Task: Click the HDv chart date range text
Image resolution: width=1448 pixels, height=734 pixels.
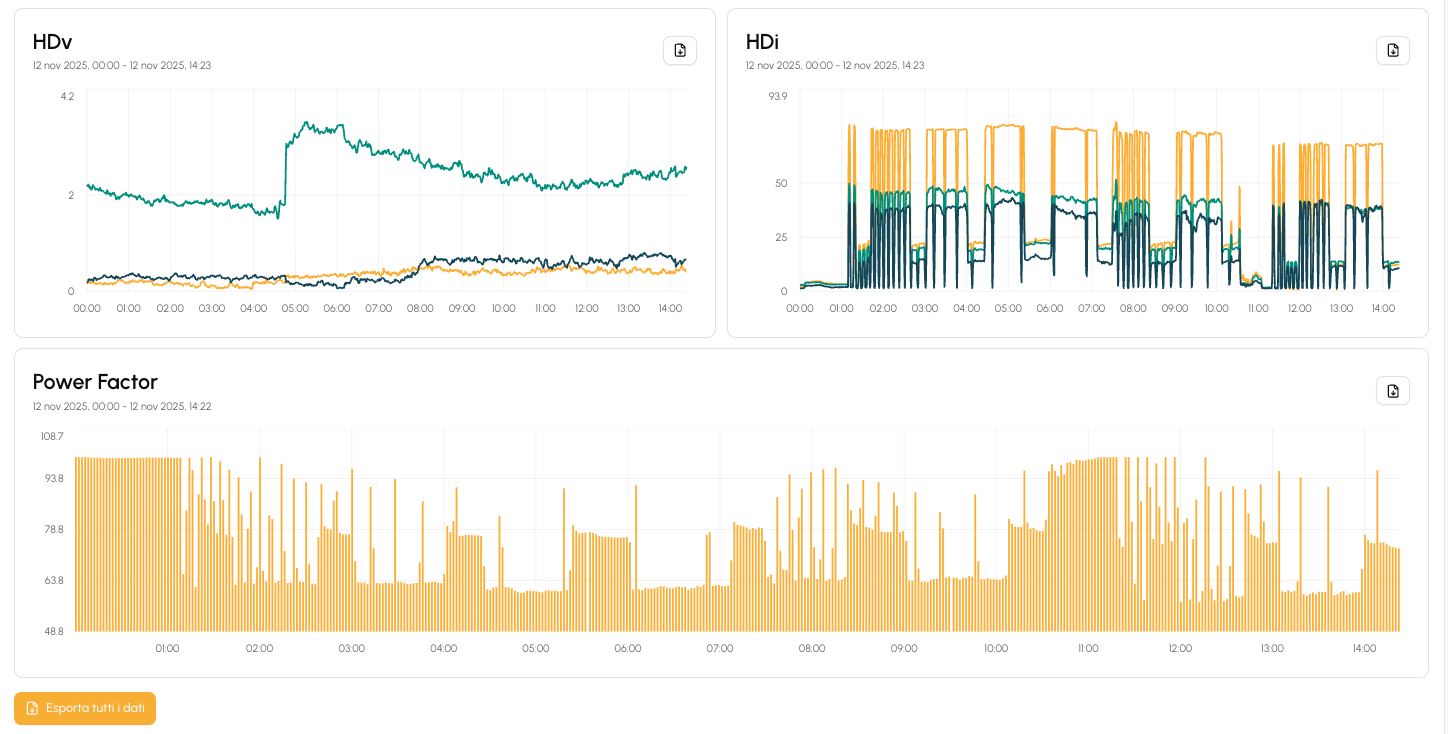Action: coord(122,66)
